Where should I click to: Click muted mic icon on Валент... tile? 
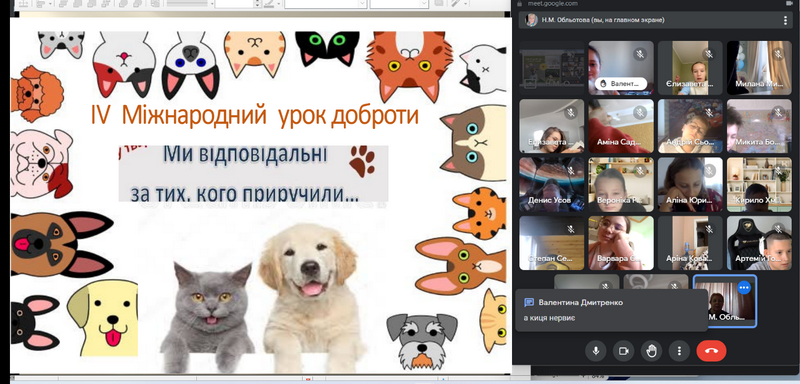click(640, 54)
